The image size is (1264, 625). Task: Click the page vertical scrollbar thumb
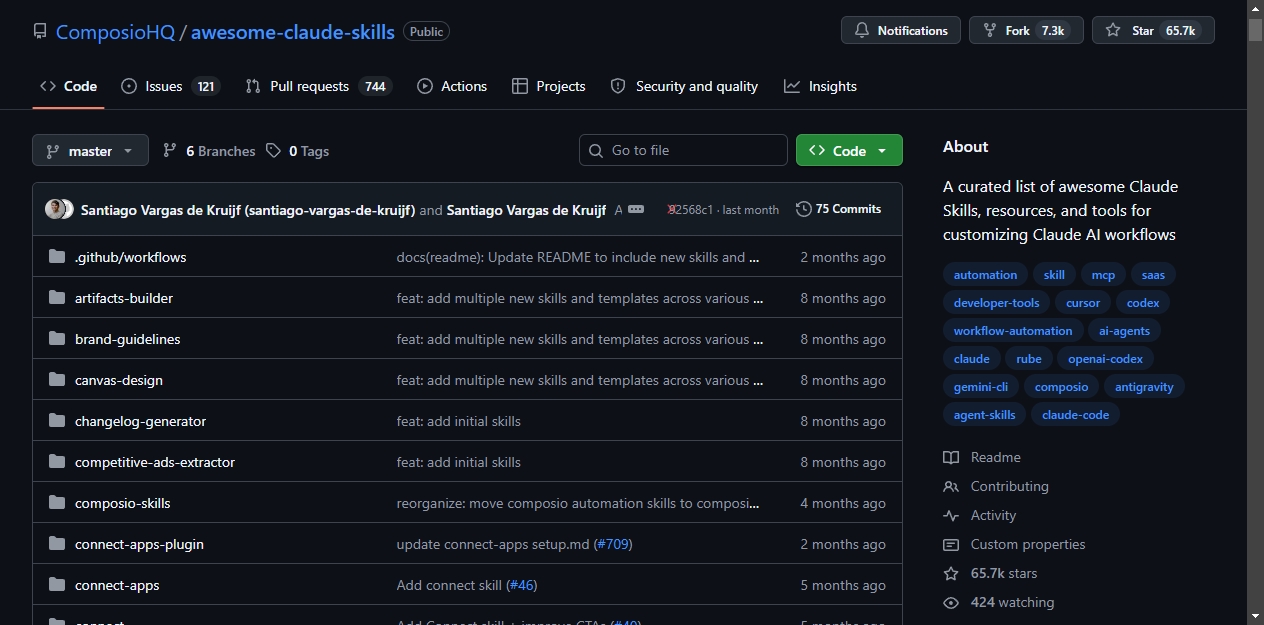coord(1255,29)
